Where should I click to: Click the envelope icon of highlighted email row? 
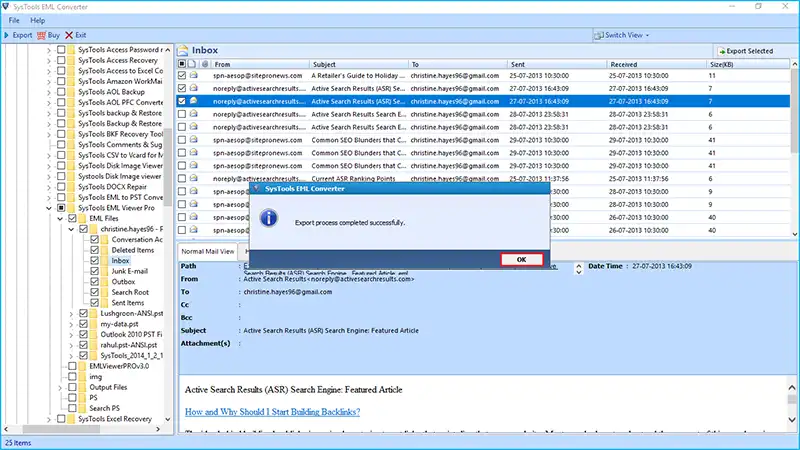pyautogui.click(x=194, y=101)
